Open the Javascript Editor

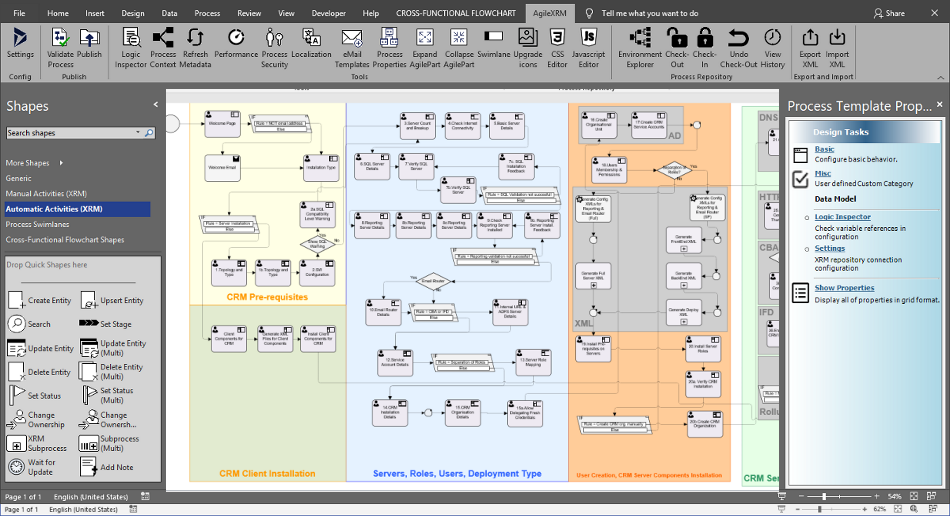tap(588, 48)
